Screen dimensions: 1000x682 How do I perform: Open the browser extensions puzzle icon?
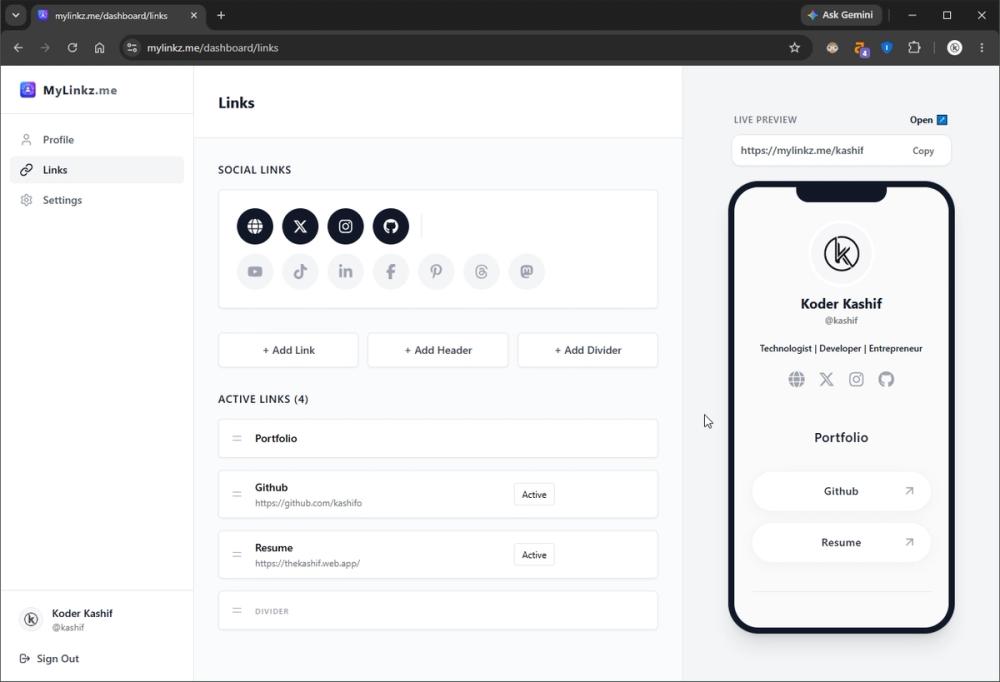(914, 48)
